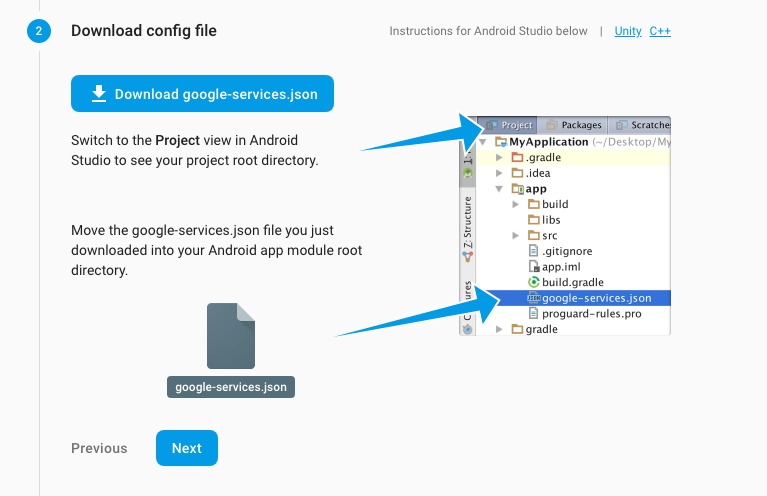Click the Structure panel icon in the side strip
The image size is (767, 496).
pyautogui.click(x=468, y=256)
